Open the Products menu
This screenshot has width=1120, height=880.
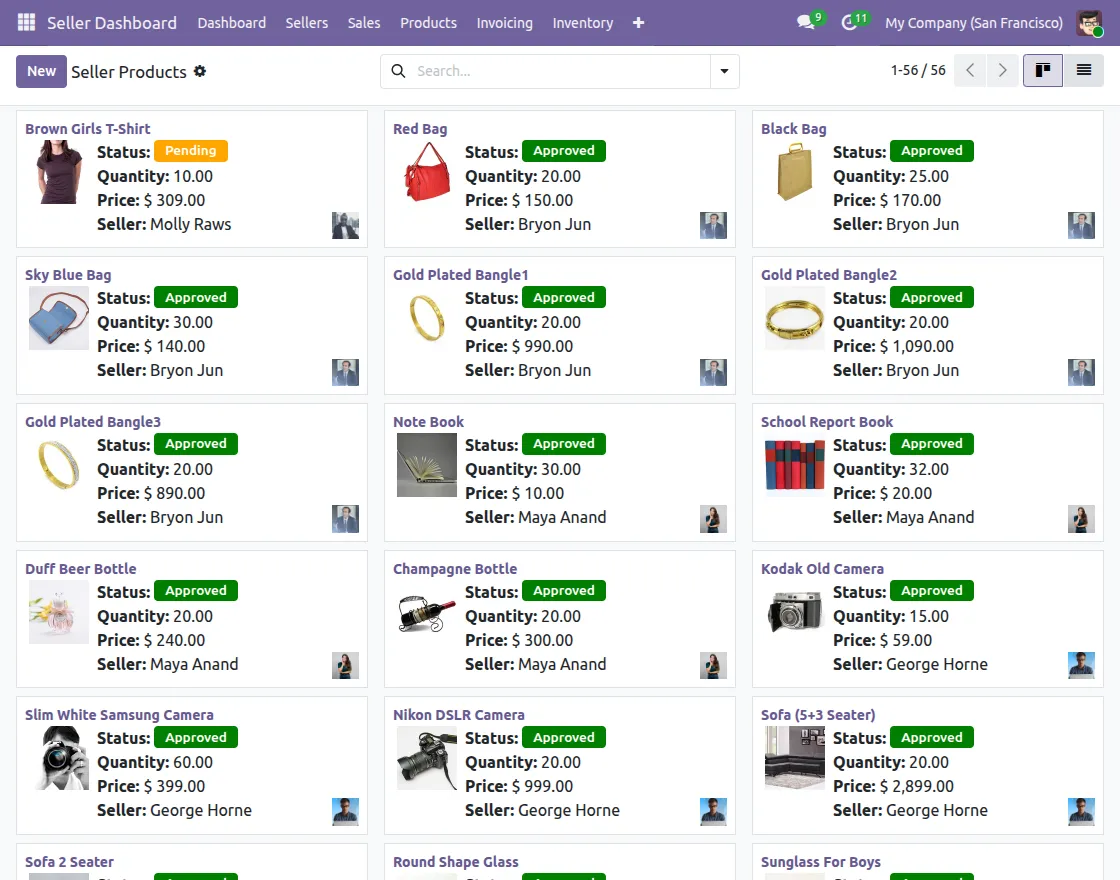pyautogui.click(x=428, y=23)
